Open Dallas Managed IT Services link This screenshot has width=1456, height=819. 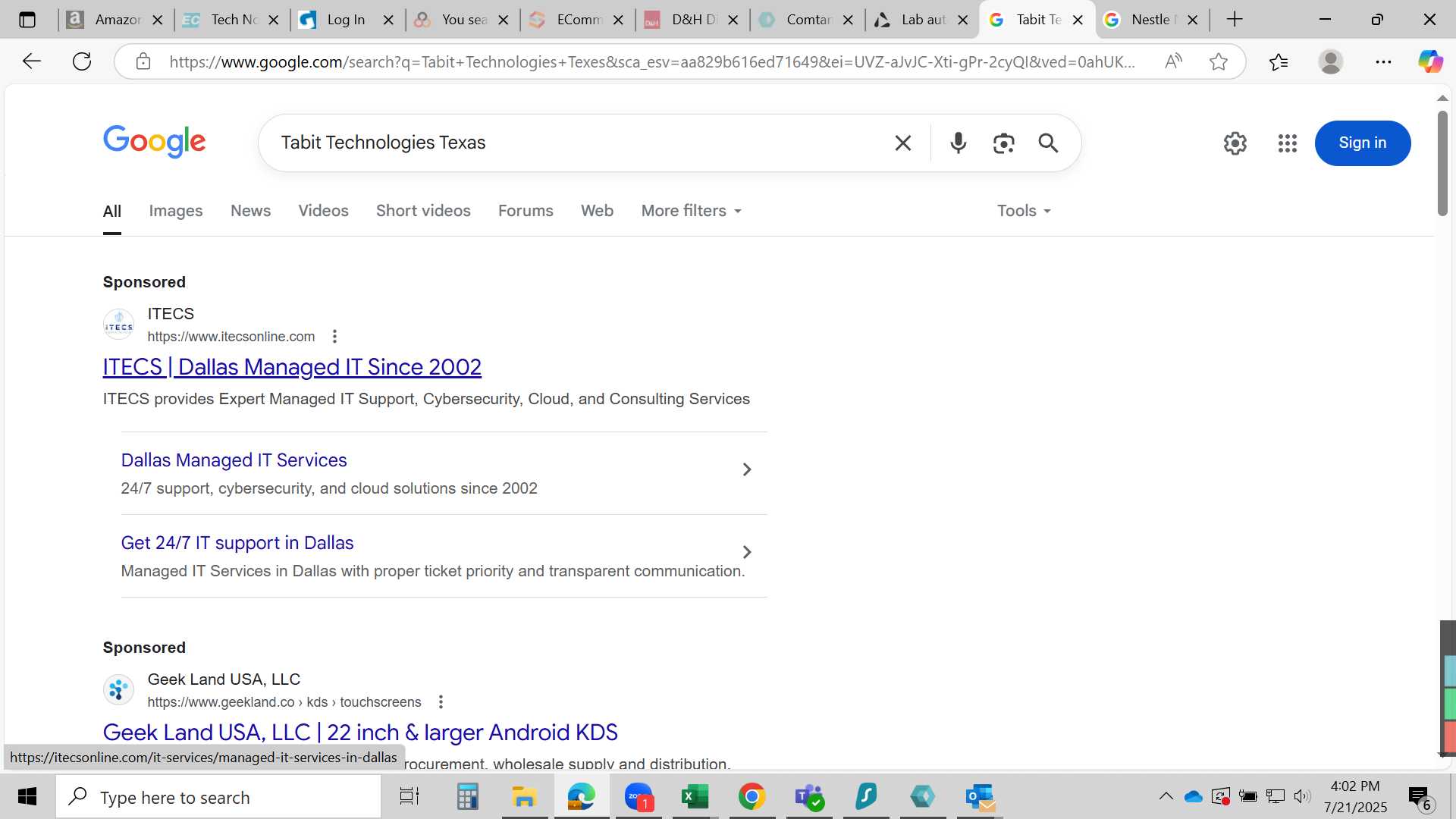[x=234, y=460]
